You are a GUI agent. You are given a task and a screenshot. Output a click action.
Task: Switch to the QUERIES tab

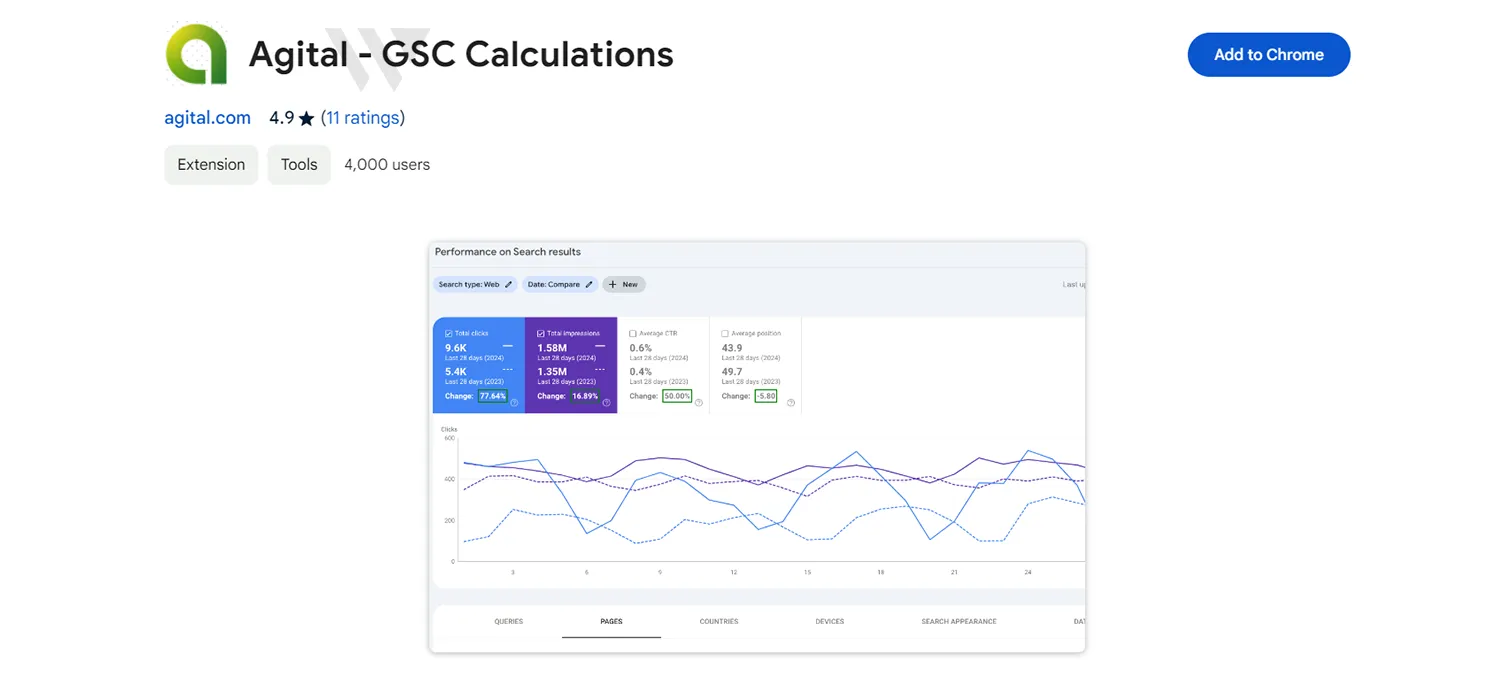[x=508, y=621]
